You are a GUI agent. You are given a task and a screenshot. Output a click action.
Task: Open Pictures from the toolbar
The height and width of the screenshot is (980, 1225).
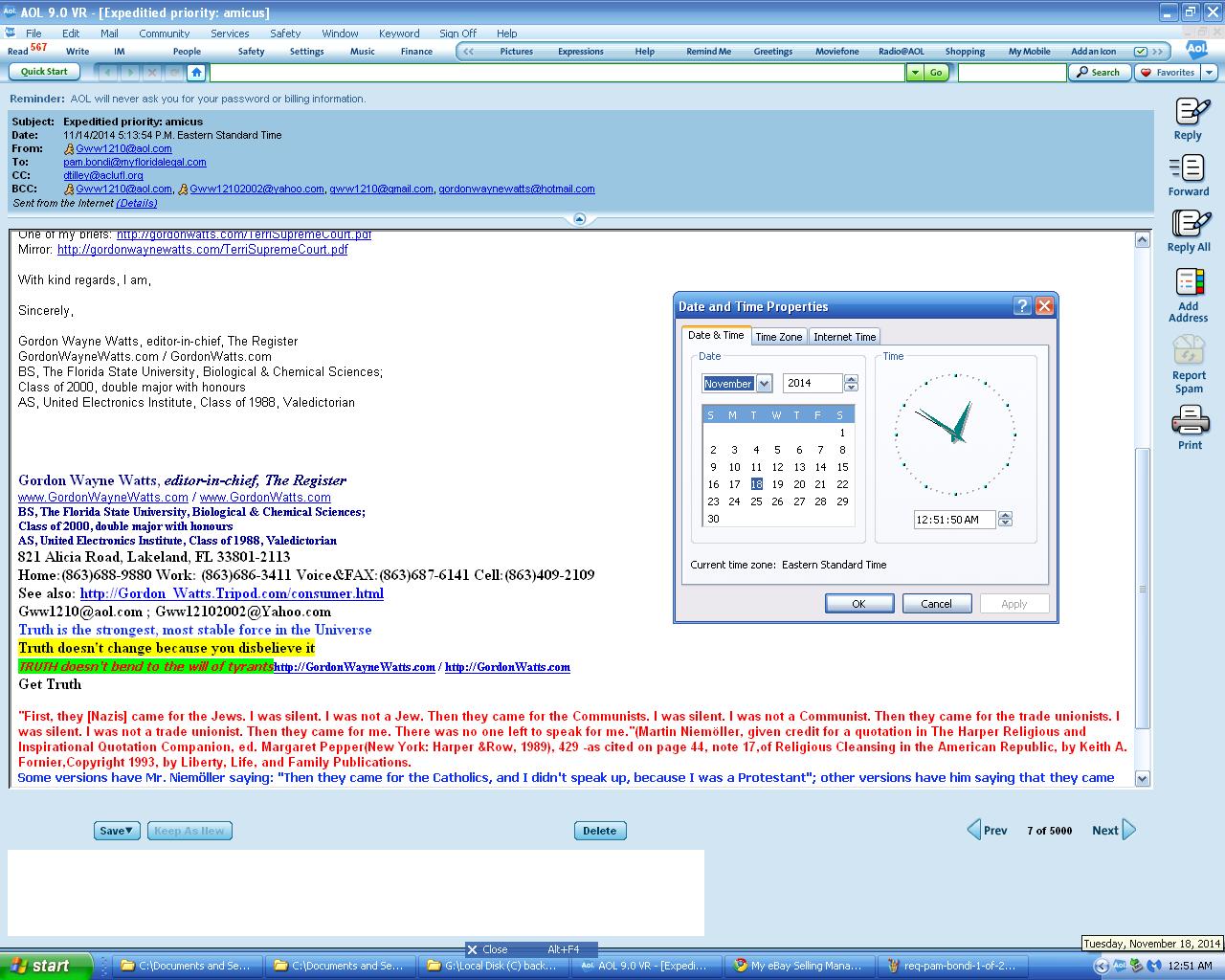click(516, 52)
